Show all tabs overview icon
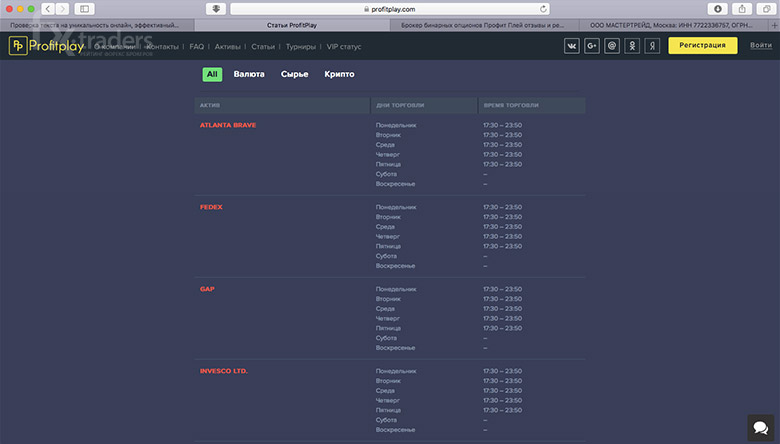Screen dimensions: 780x444 click(x=766, y=9)
